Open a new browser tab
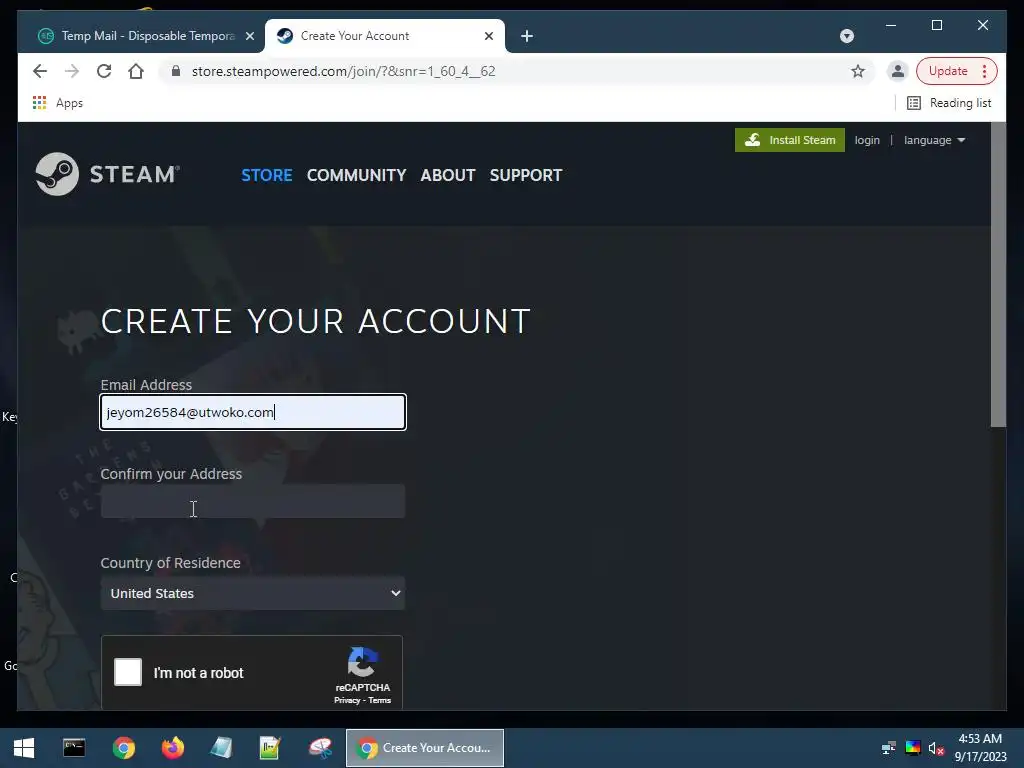The image size is (1024, 768). click(x=526, y=36)
